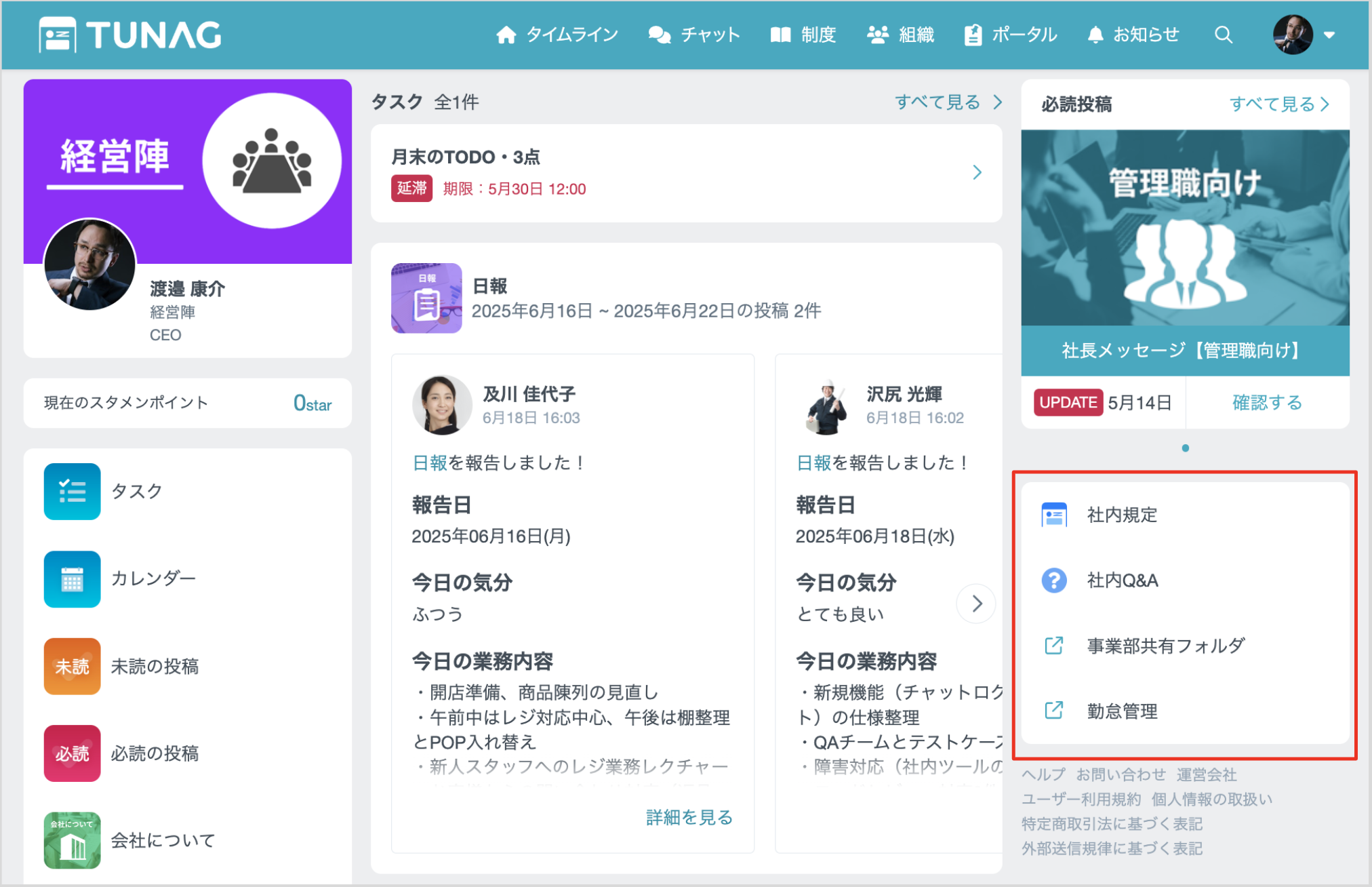Click 運営会社 footer link

[x=1206, y=774]
